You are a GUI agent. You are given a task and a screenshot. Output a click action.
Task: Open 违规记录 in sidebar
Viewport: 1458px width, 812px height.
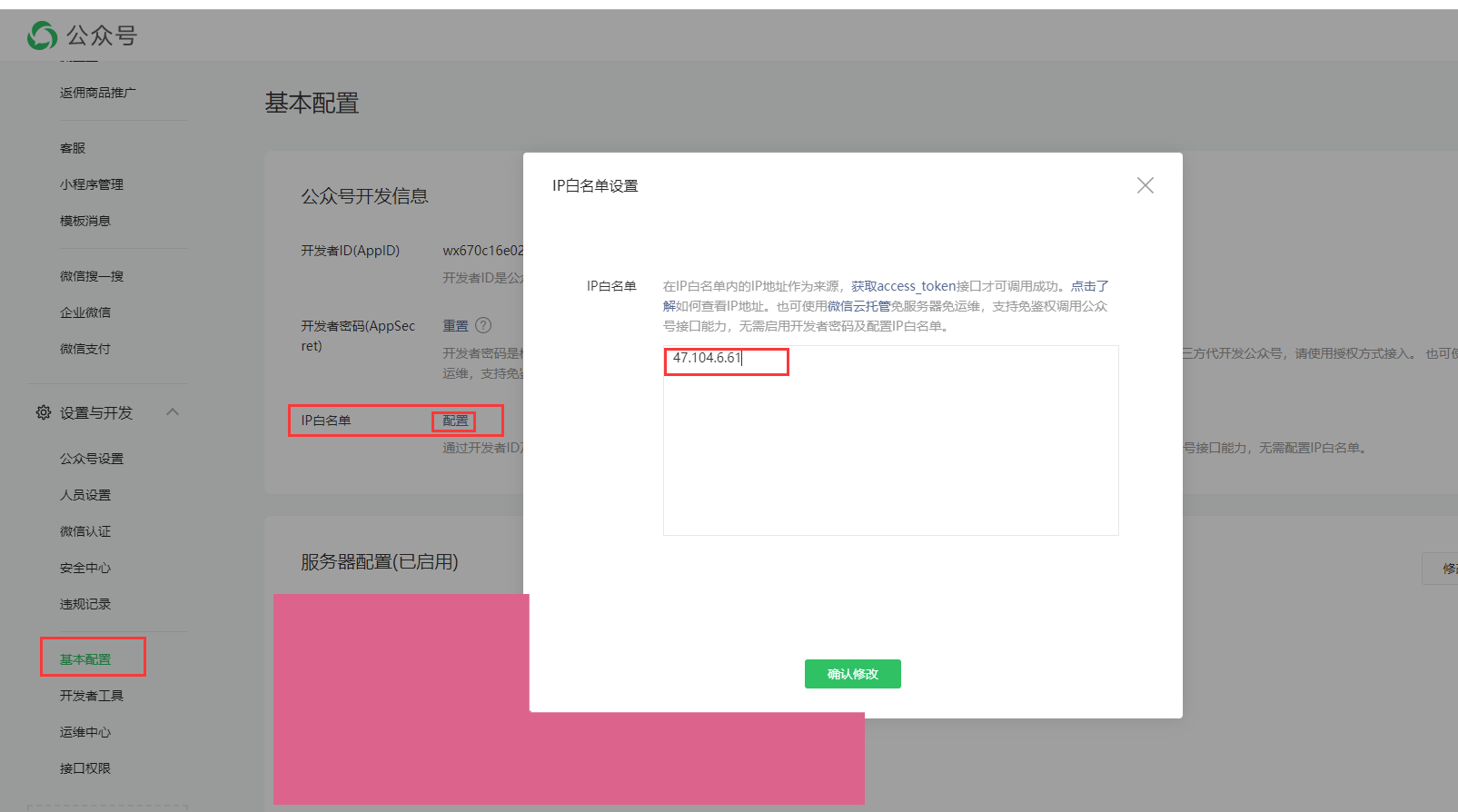[x=85, y=604]
